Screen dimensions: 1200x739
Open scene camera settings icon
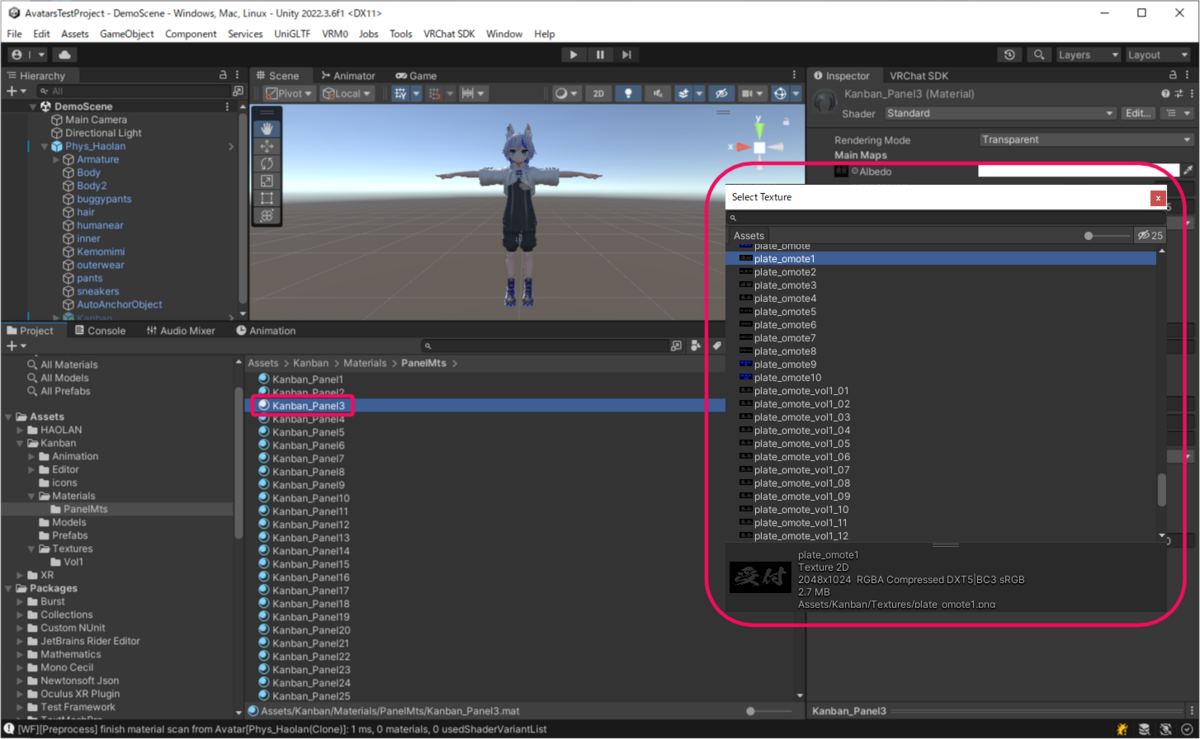[751, 93]
